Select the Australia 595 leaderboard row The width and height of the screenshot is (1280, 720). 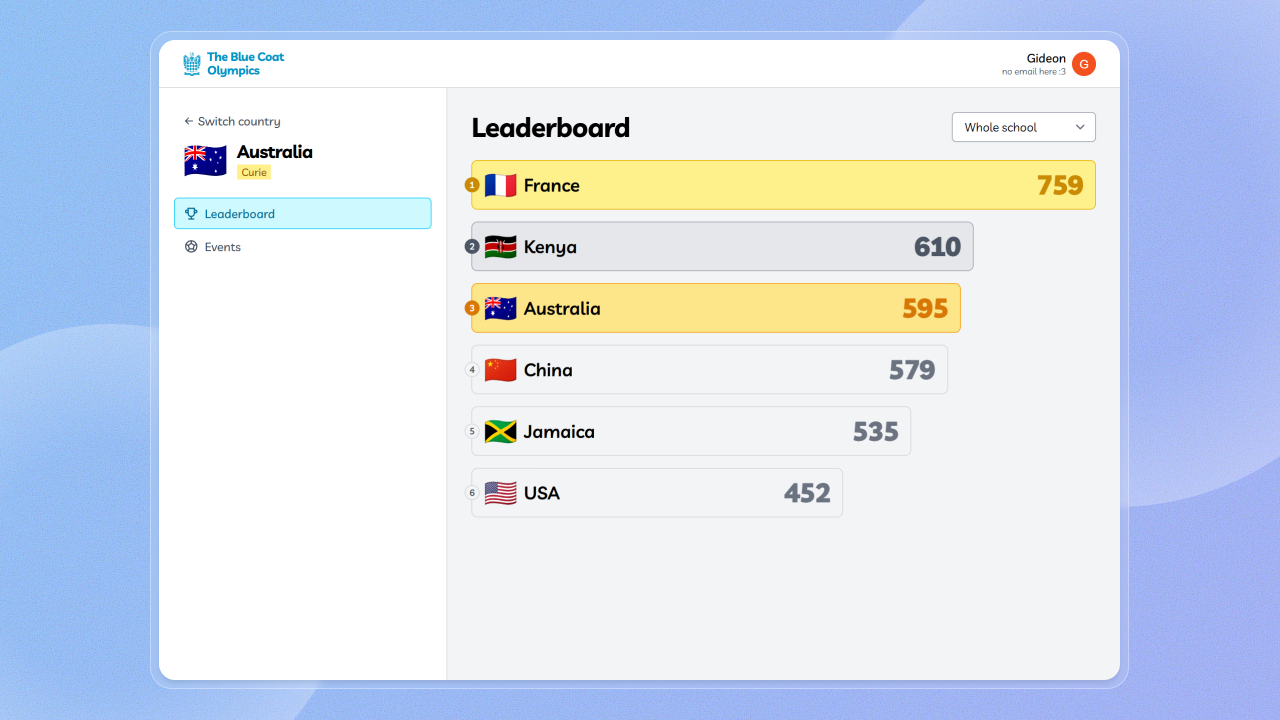click(x=715, y=308)
